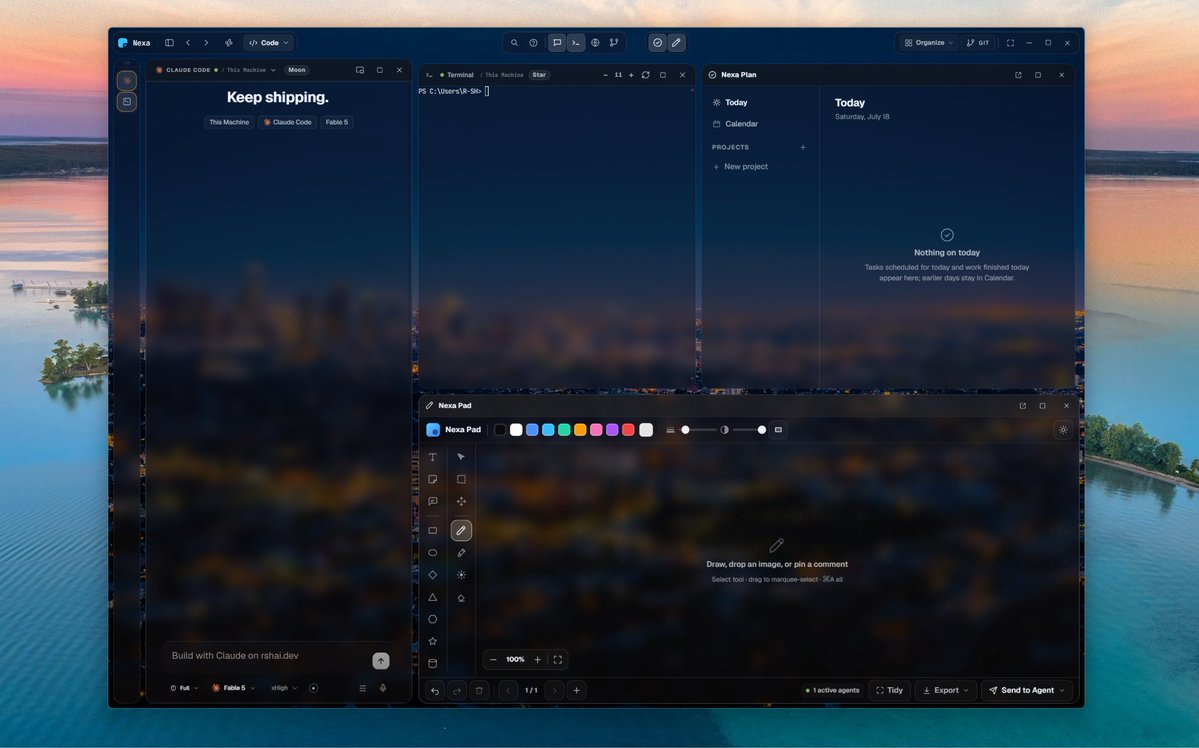Click the send arrow button in Claude Code
The image size is (1199, 748).
[381, 661]
